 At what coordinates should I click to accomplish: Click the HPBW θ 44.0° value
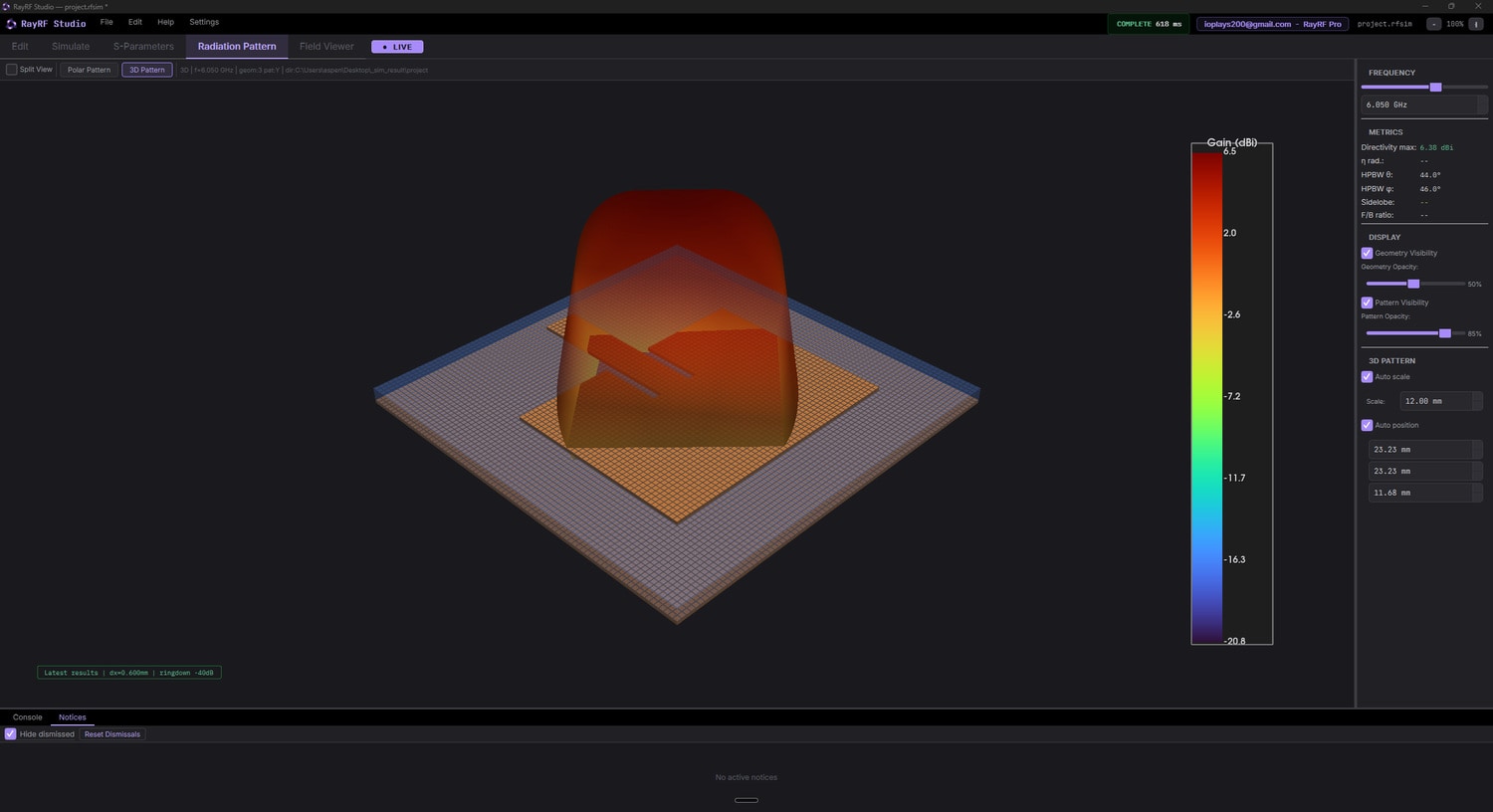1430,175
